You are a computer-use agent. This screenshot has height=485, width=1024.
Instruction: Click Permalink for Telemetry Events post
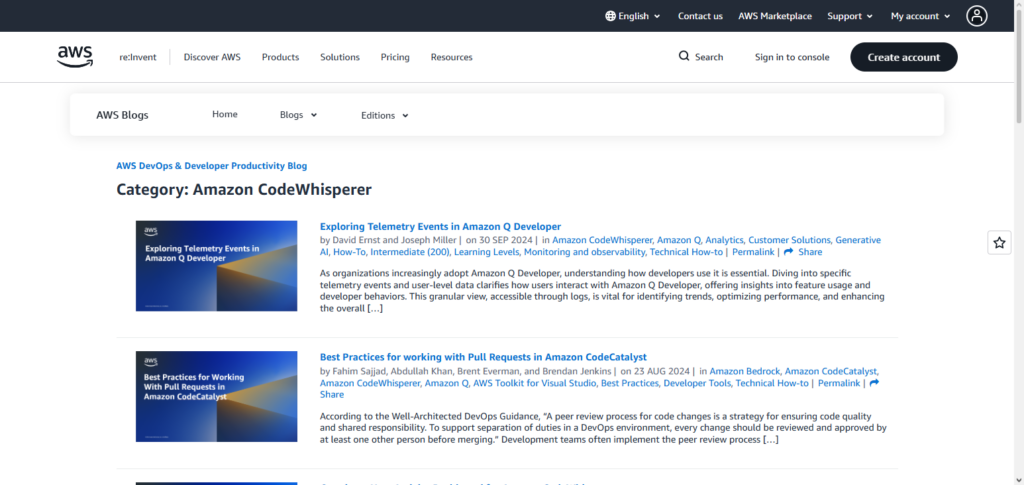(753, 252)
